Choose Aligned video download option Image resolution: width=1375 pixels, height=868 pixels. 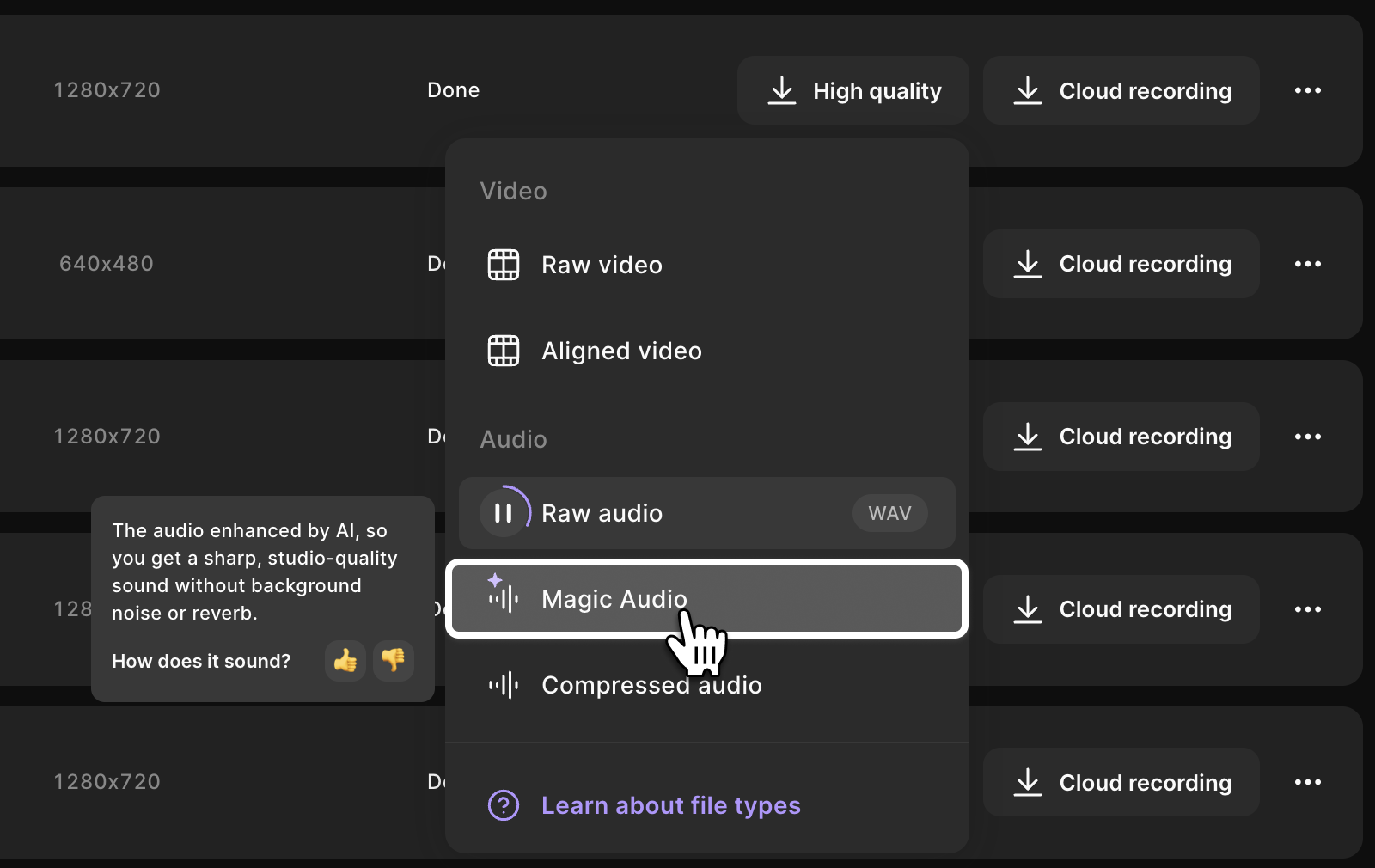(621, 351)
